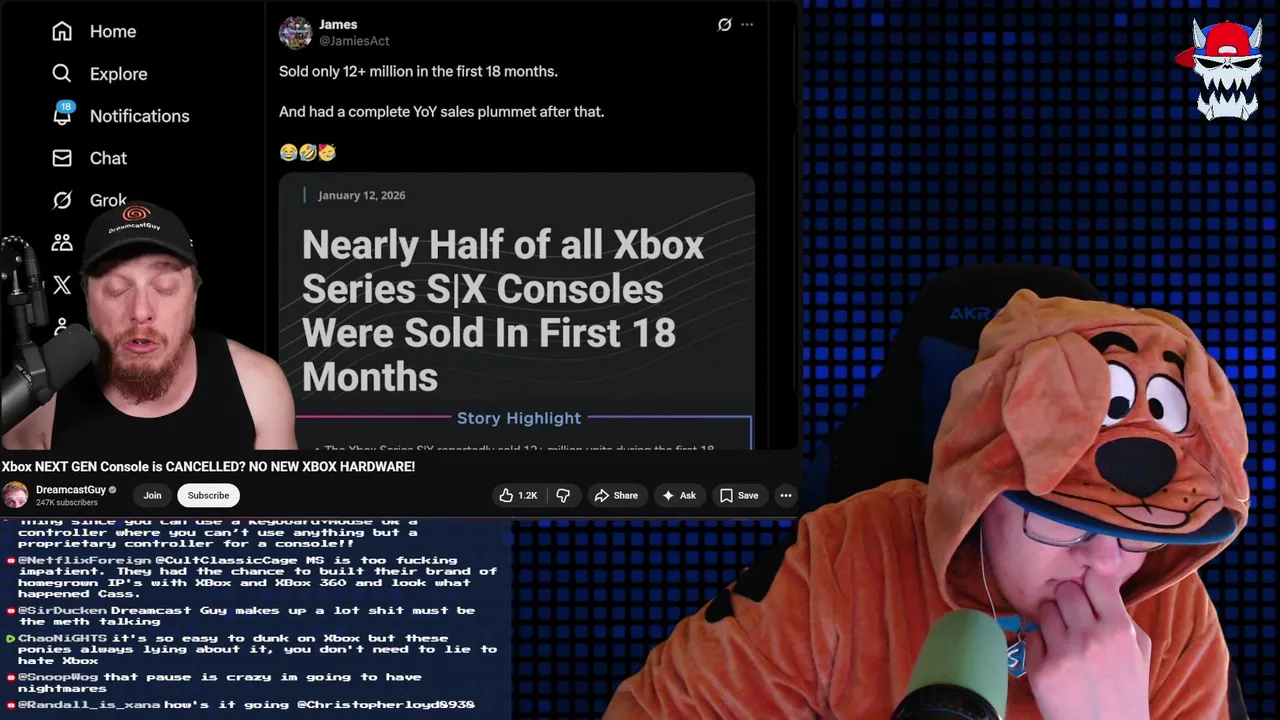Click the Ask button

click(679, 495)
